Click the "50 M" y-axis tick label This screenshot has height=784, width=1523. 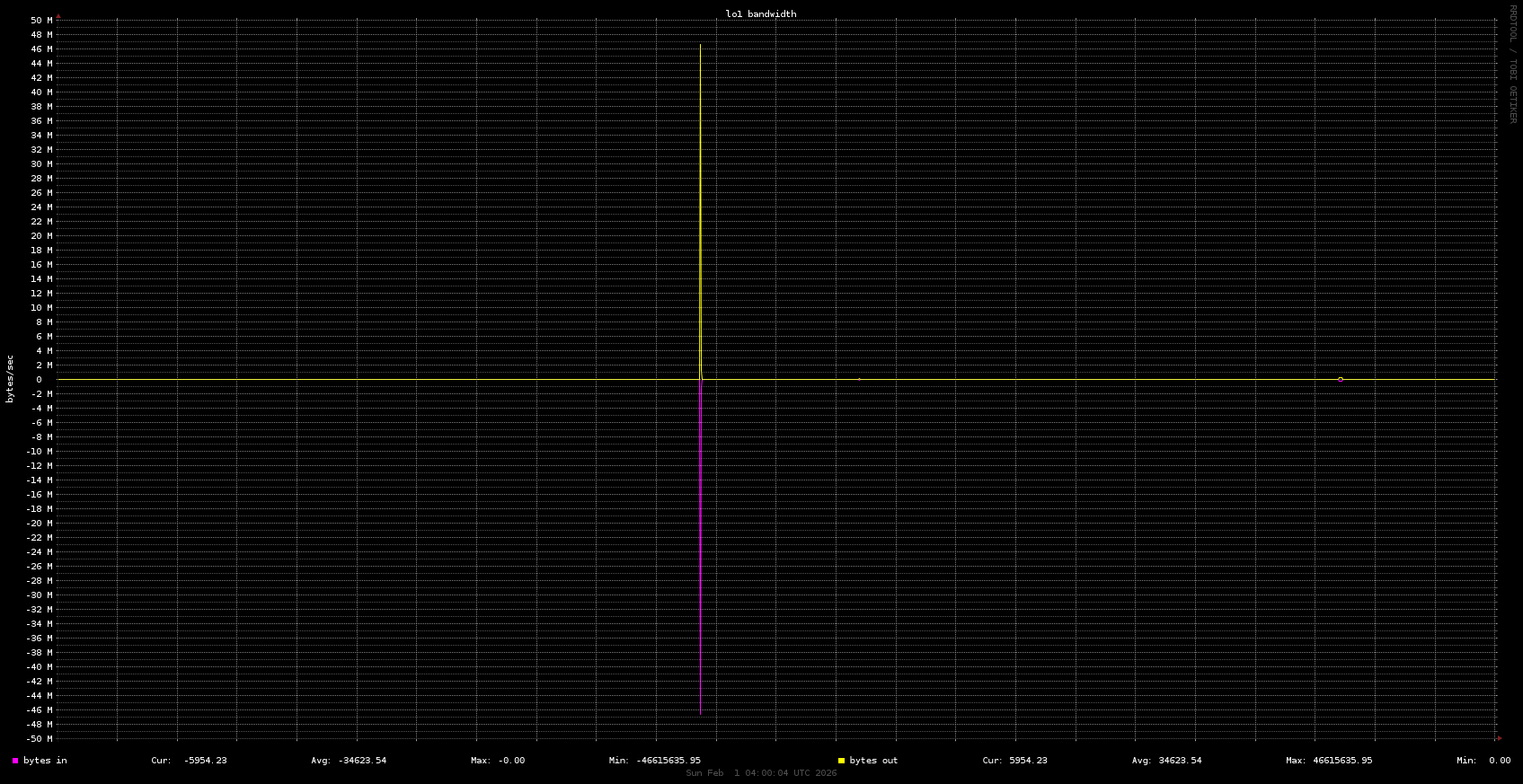coord(41,21)
